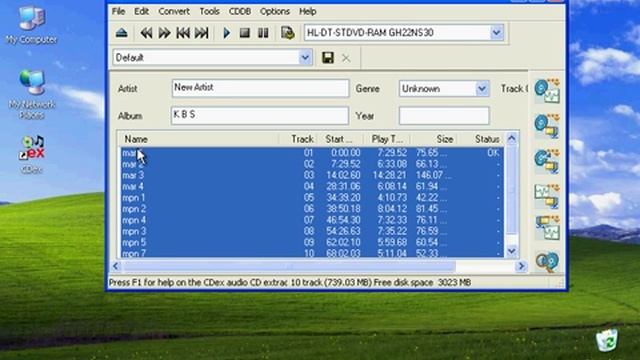640x360 pixels.
Task: Click the horizontal scrollbar left arrow
Action: point(116,266)
